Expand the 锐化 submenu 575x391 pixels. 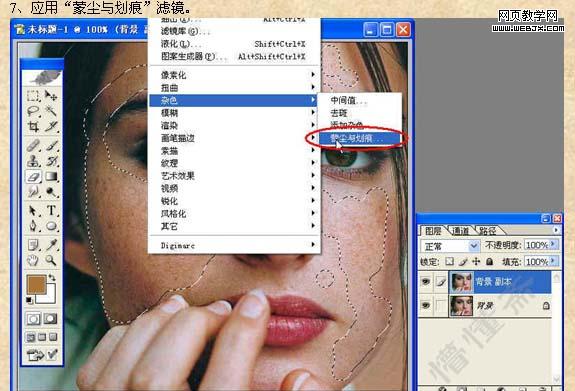click(x=234, y=201)
